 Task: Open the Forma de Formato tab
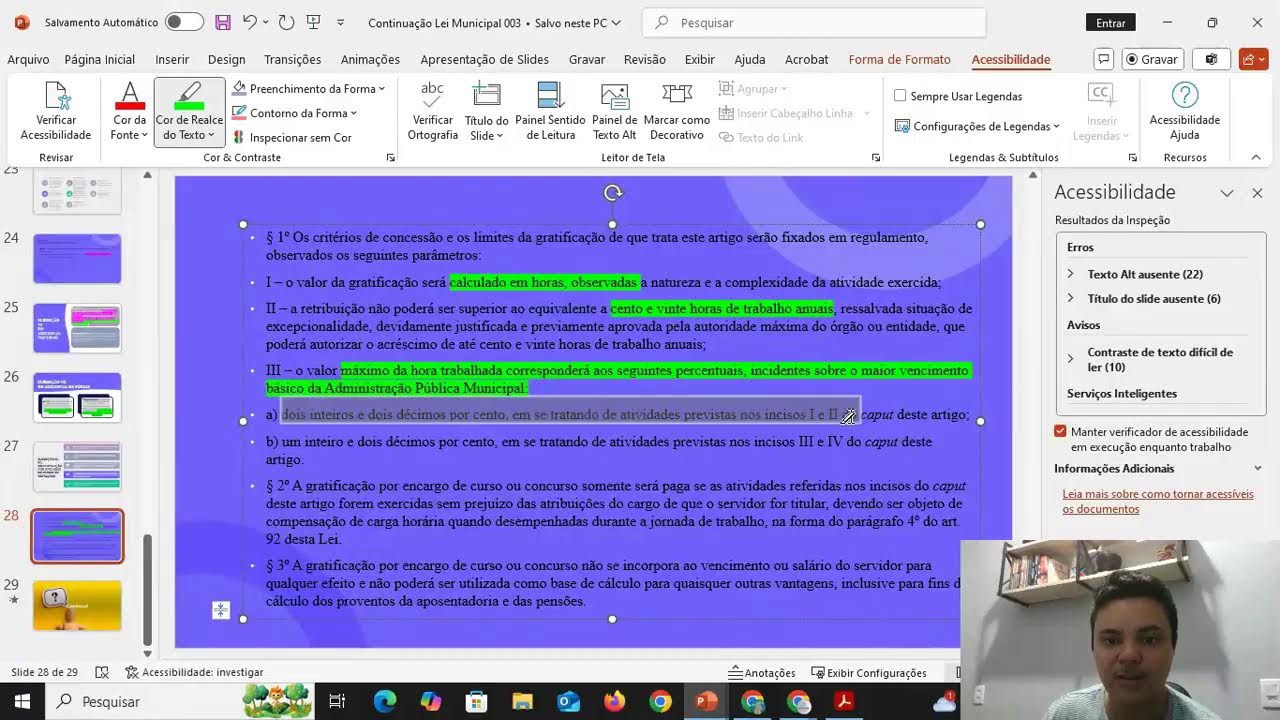click(900, 59)
